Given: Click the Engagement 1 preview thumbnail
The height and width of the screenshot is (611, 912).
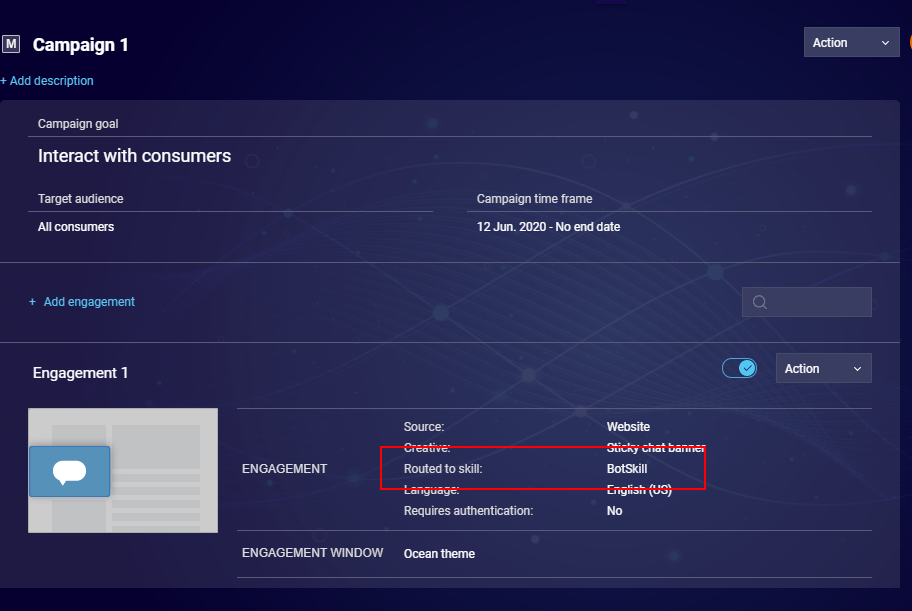Looking at the screenshot, I should 123,470.
